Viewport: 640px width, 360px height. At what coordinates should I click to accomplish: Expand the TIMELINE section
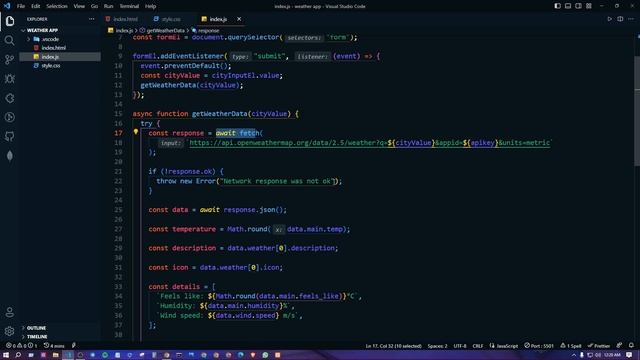click(x=37, y=336)
